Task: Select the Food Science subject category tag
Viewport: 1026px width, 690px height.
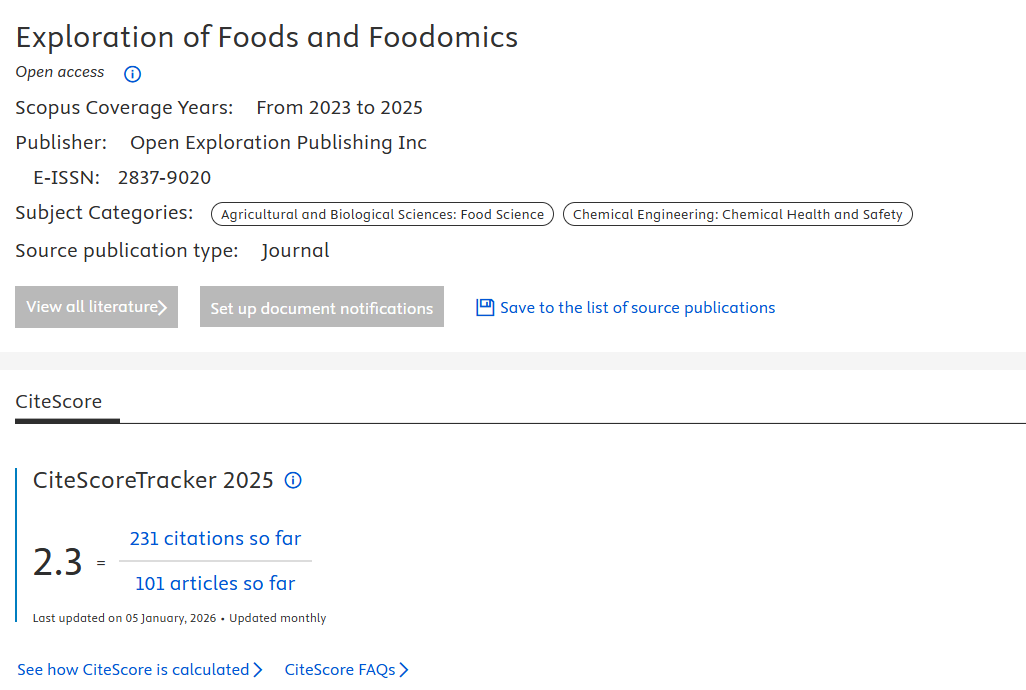Action: tap(382, 214)
